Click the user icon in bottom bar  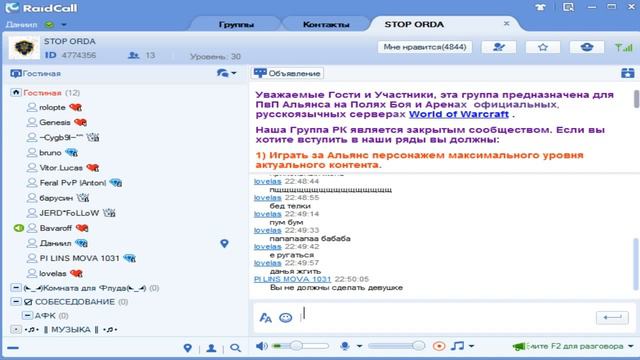211,348
